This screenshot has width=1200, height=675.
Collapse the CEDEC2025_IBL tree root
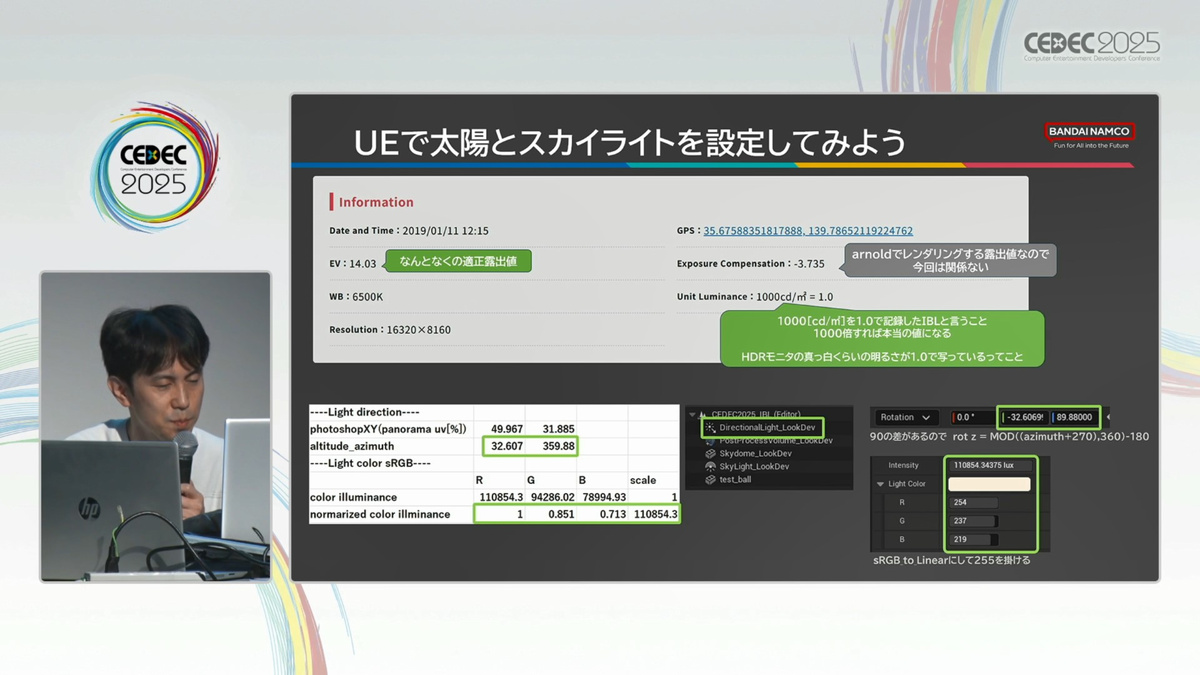[692, 414]
